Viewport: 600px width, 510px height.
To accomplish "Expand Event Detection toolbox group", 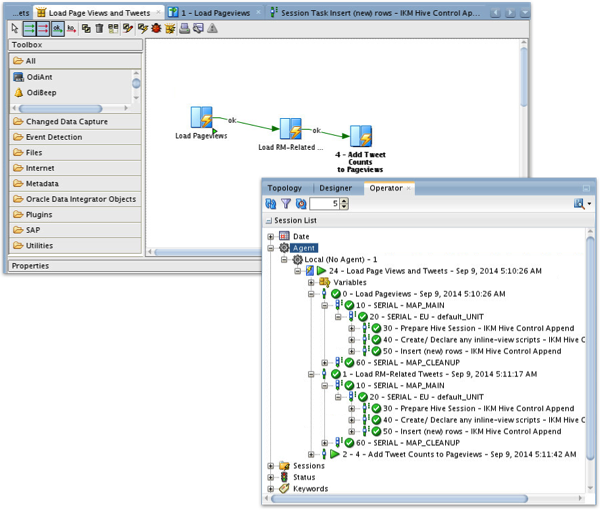I will (x=75, y=137).
